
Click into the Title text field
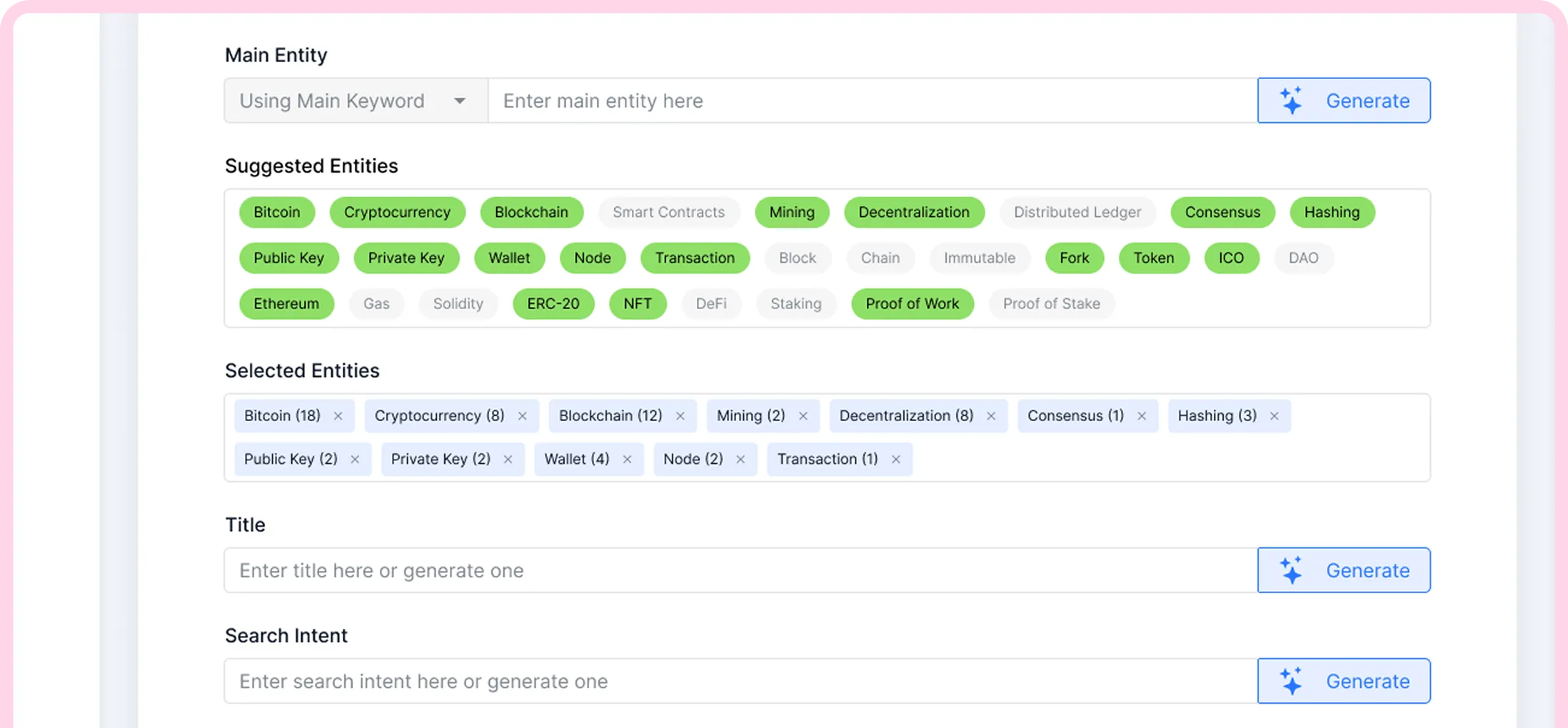point(740,570)
